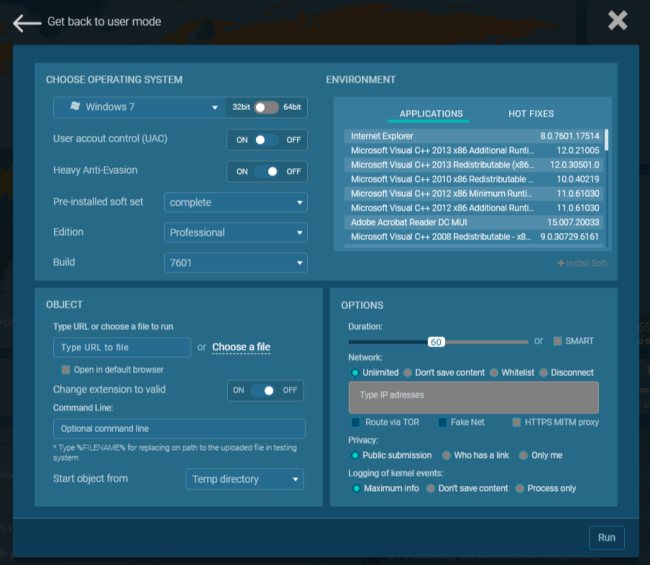Click the Type IP adresses field
Viewport: 650px width, 565px height.
[473, 398]
